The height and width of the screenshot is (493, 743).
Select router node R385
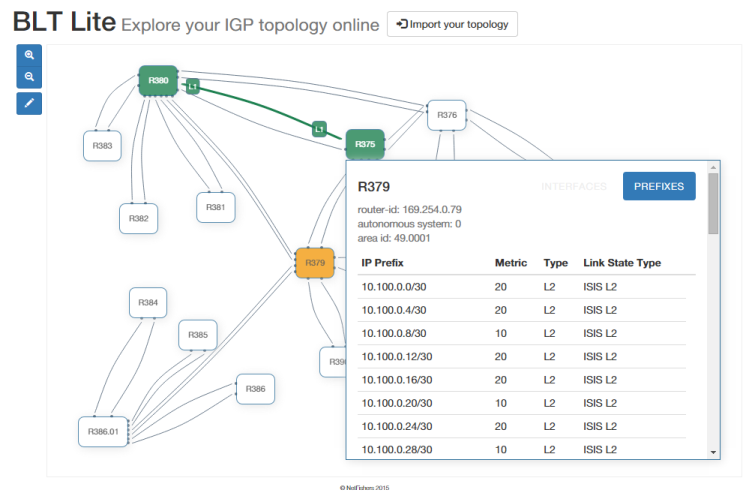(198, 335)
